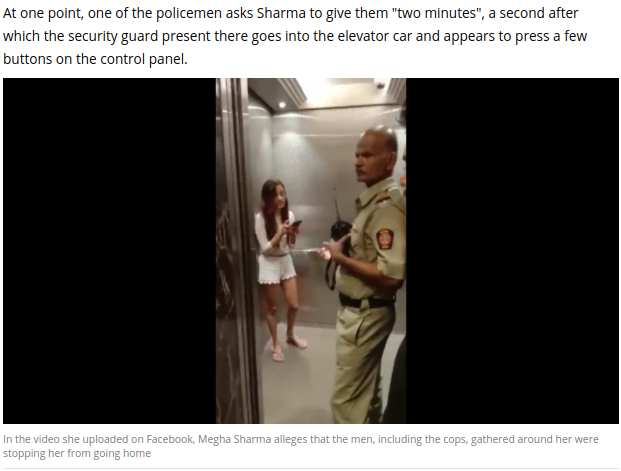The image size is (621, 471).
Task: Click the caption line "stopping her from going home"
Action: pyautogui.click(x=77, y=453)
